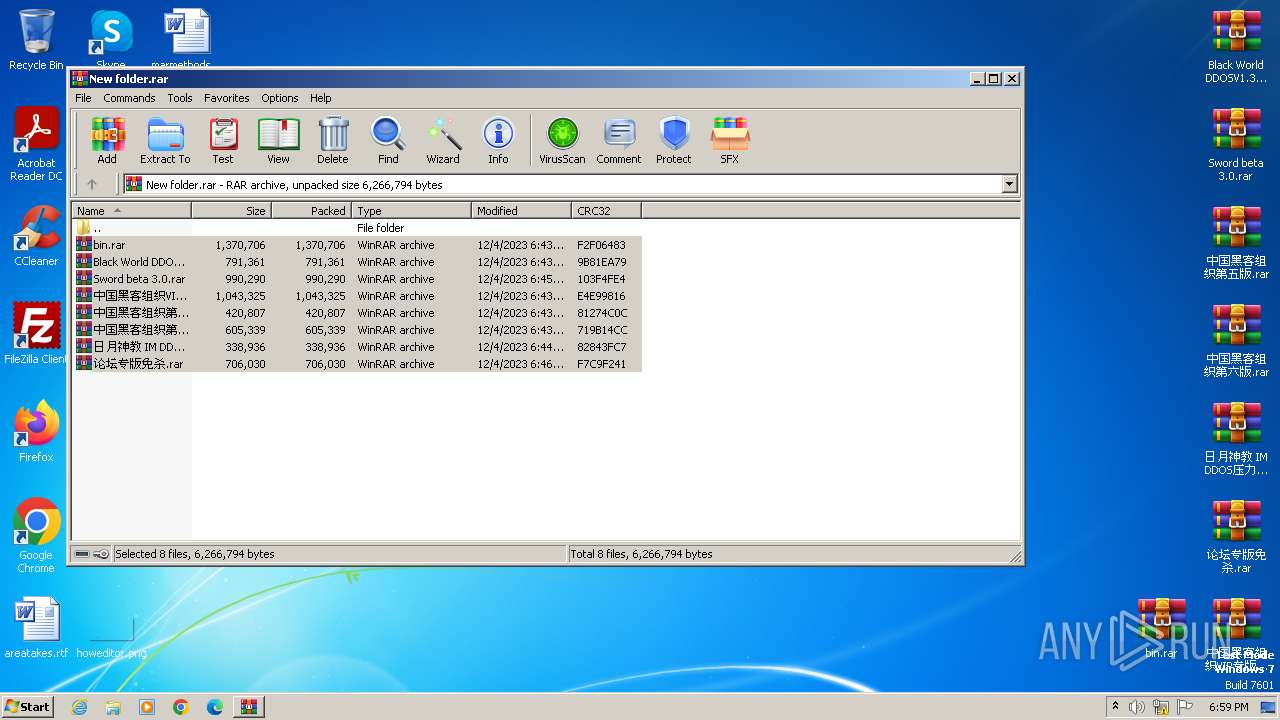Screen dimensions: 1280x720
Task: Click the Delete trash icon
Action: pyautogui.click(x=333, y=140)
